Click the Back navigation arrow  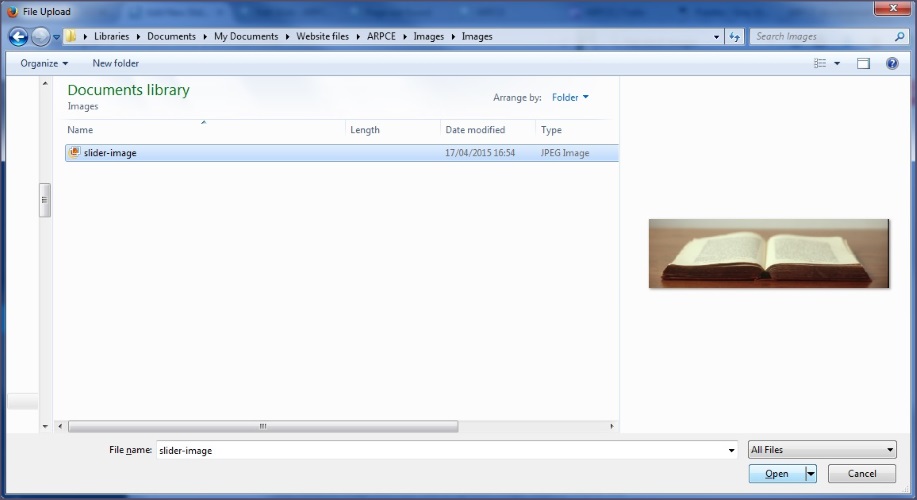point(18,37)
